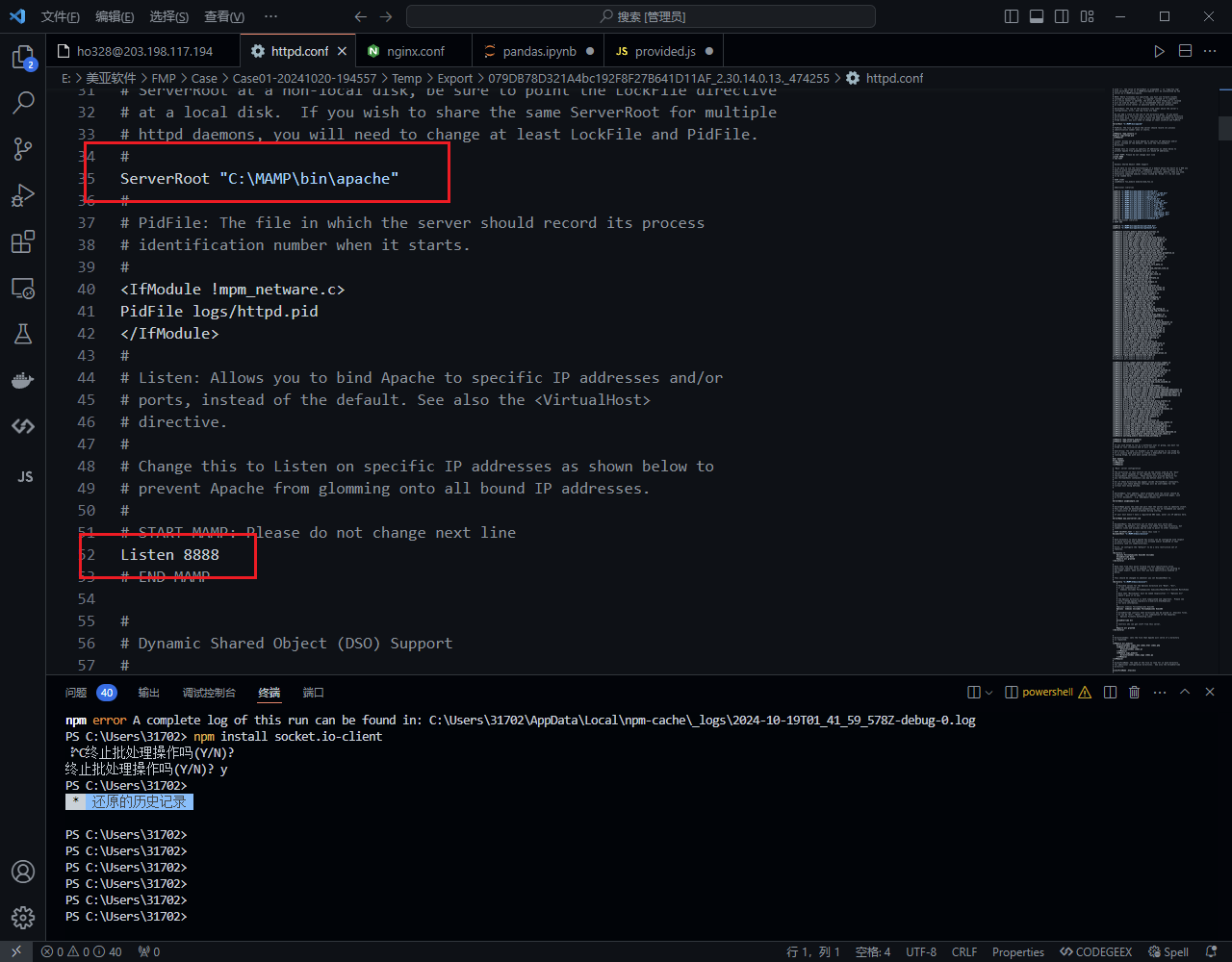Close the terminal panel
1232x962 pixels.
[1211, 692]
